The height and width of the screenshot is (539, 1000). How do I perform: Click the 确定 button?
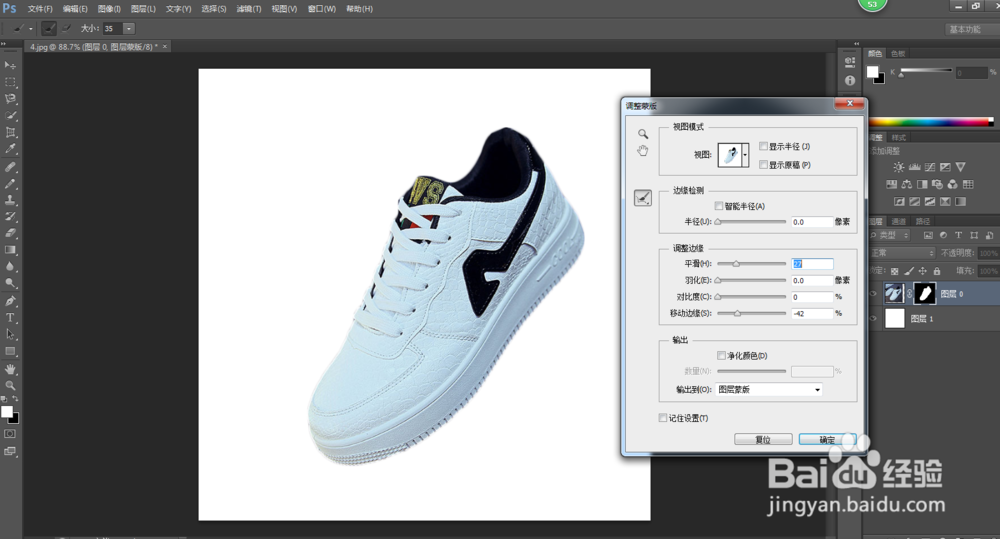coord(827,439)
